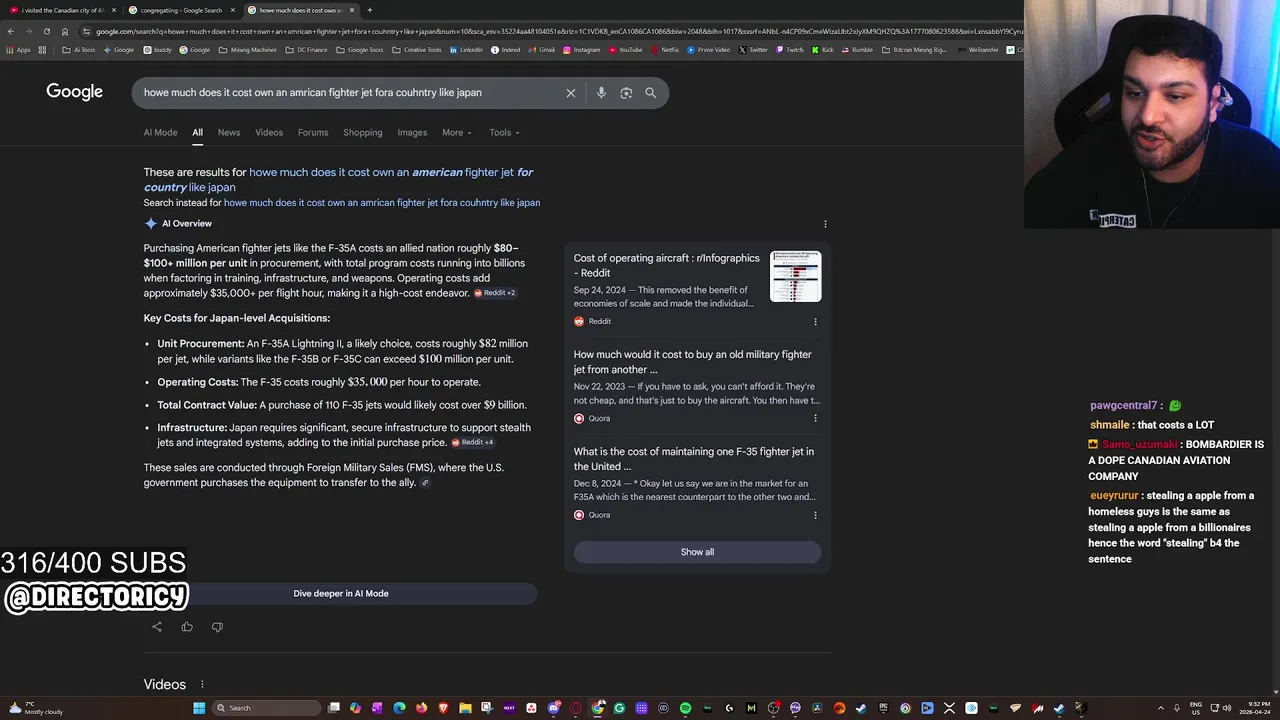
Task: Open 'What is the cost of maintaining' Quora result
Action: pos(693,459)
